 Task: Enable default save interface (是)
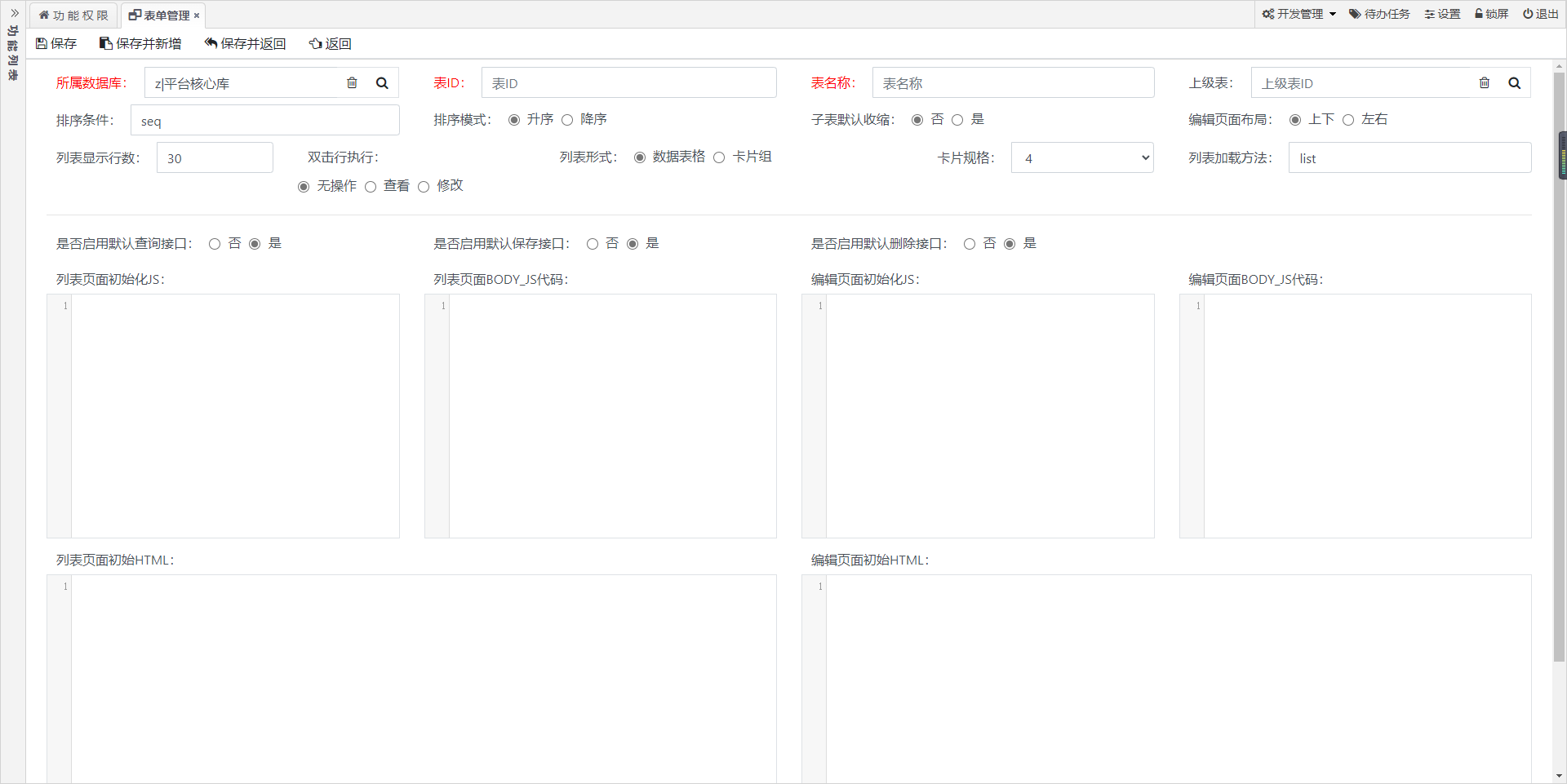(633, 244)
